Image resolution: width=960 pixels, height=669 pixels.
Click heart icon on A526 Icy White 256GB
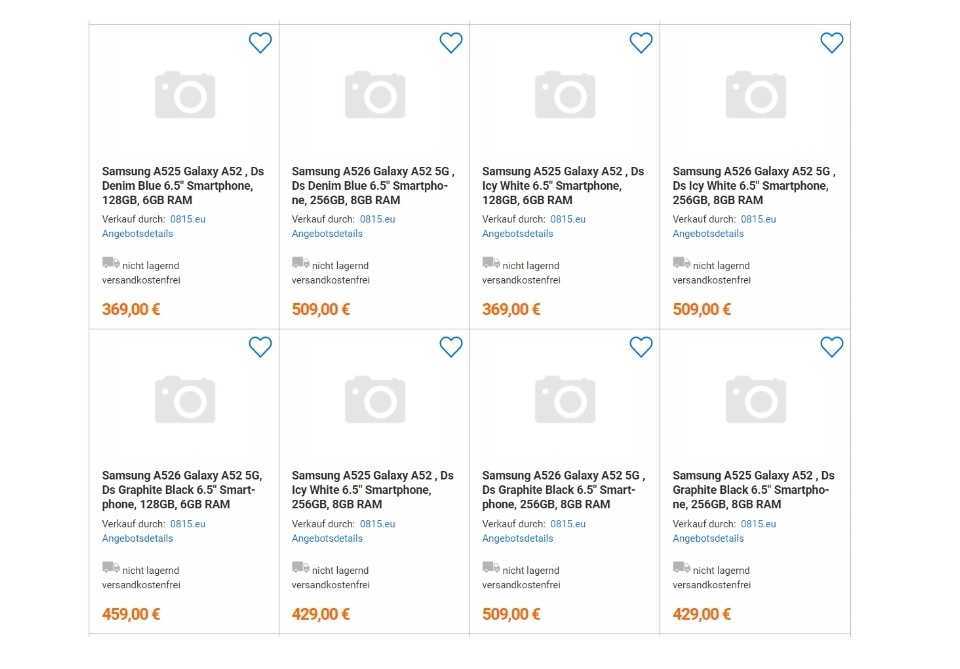831,43
